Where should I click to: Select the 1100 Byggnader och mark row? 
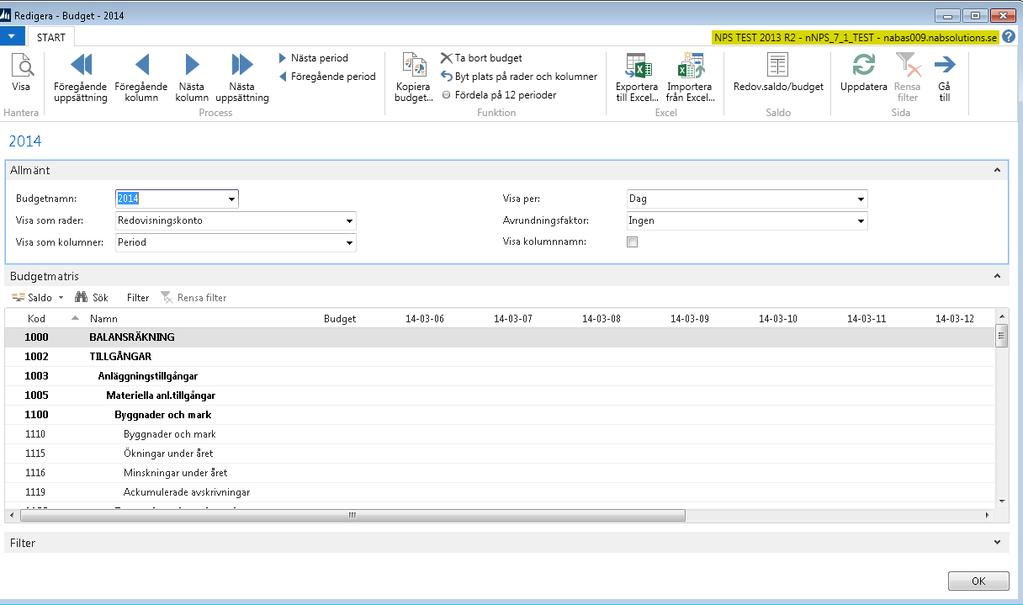click(500, 414)
